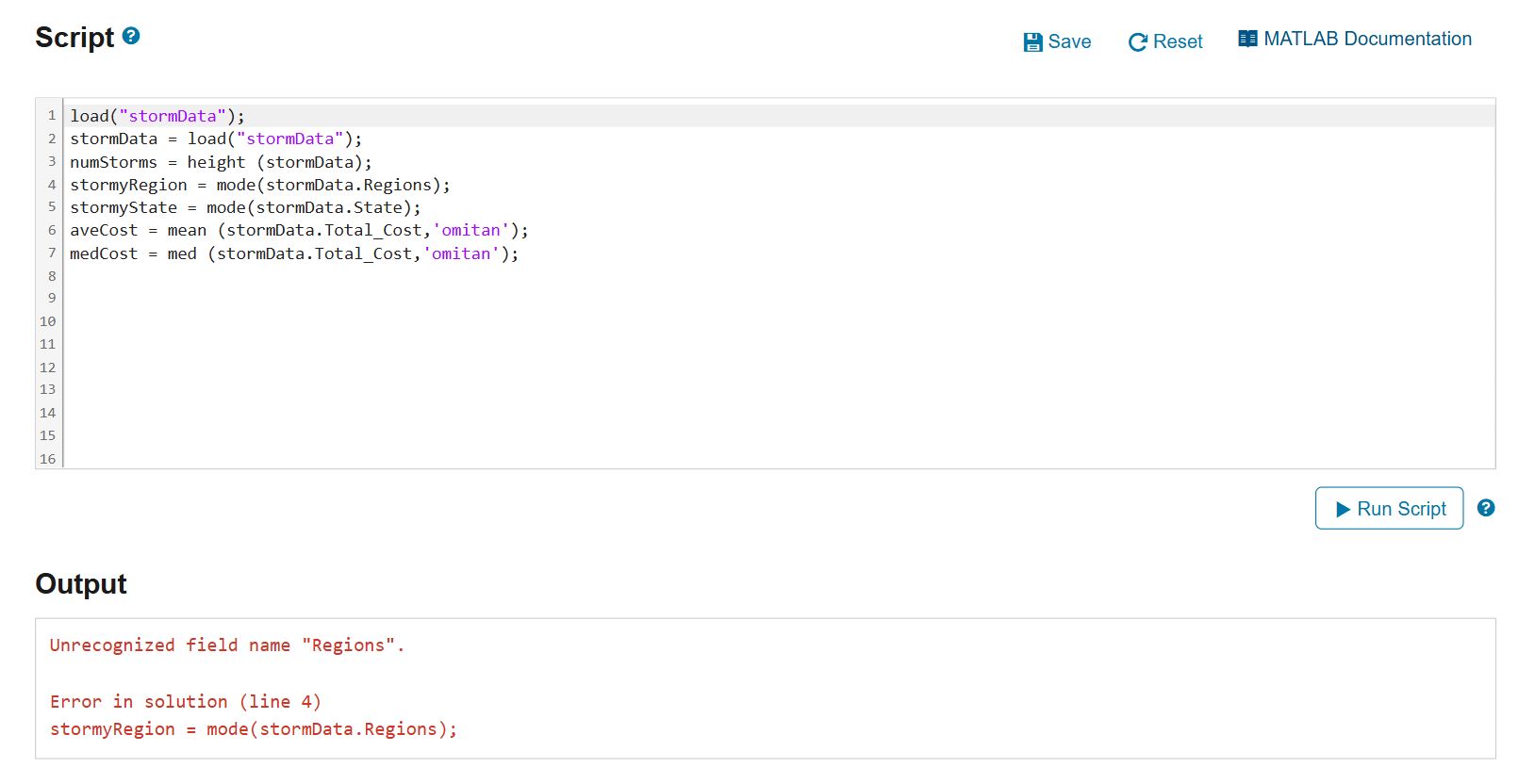
Task: Click the medCost = med code line
Action: 293,253
